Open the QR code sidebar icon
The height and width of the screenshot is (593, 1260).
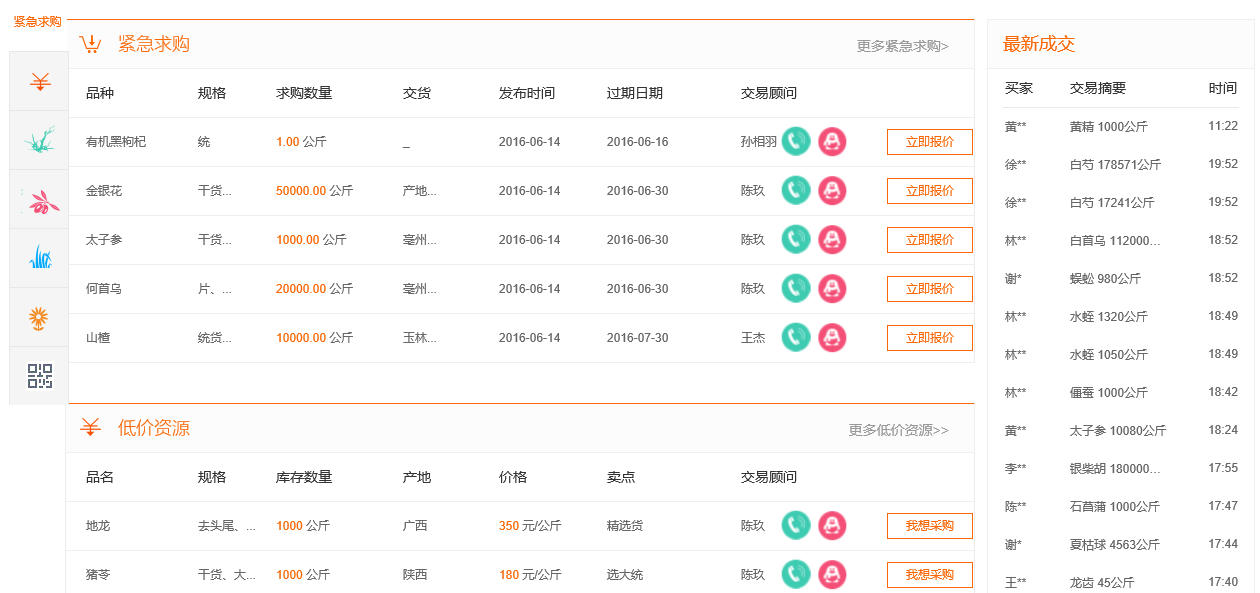pyautogui.click(x=39, y=377)
